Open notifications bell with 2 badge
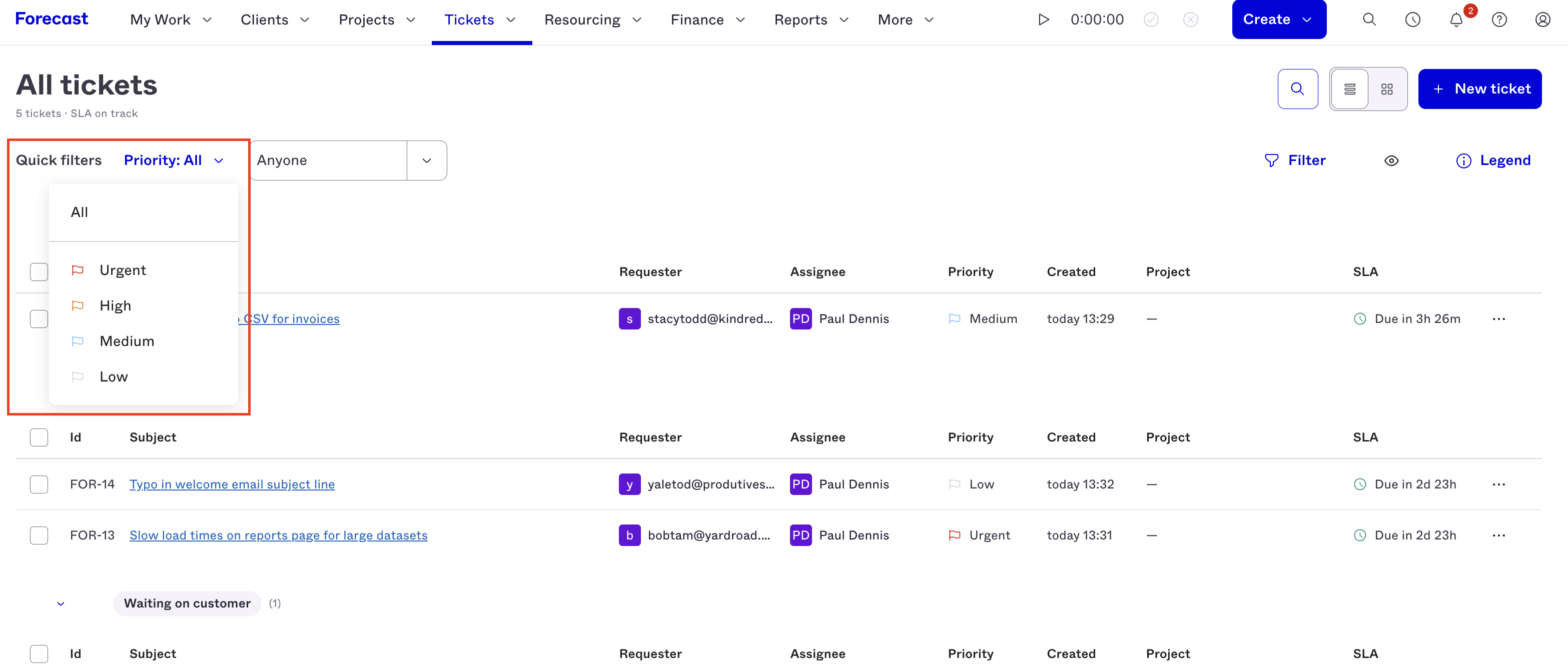 (x=1456, y=19)
